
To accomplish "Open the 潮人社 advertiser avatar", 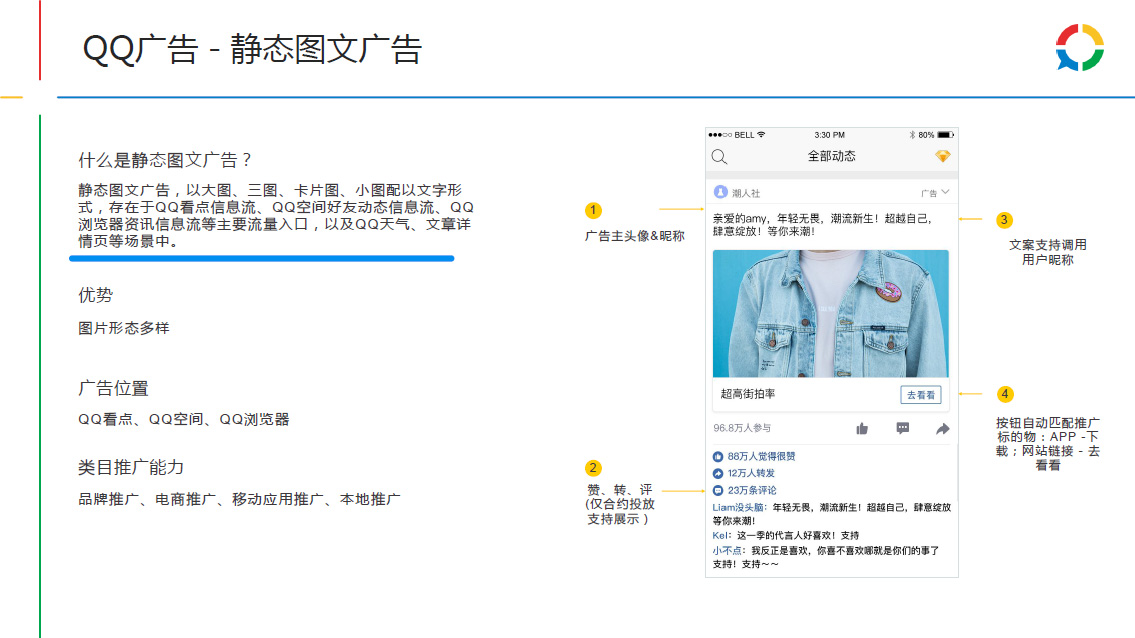I will [x=720, y=192].
